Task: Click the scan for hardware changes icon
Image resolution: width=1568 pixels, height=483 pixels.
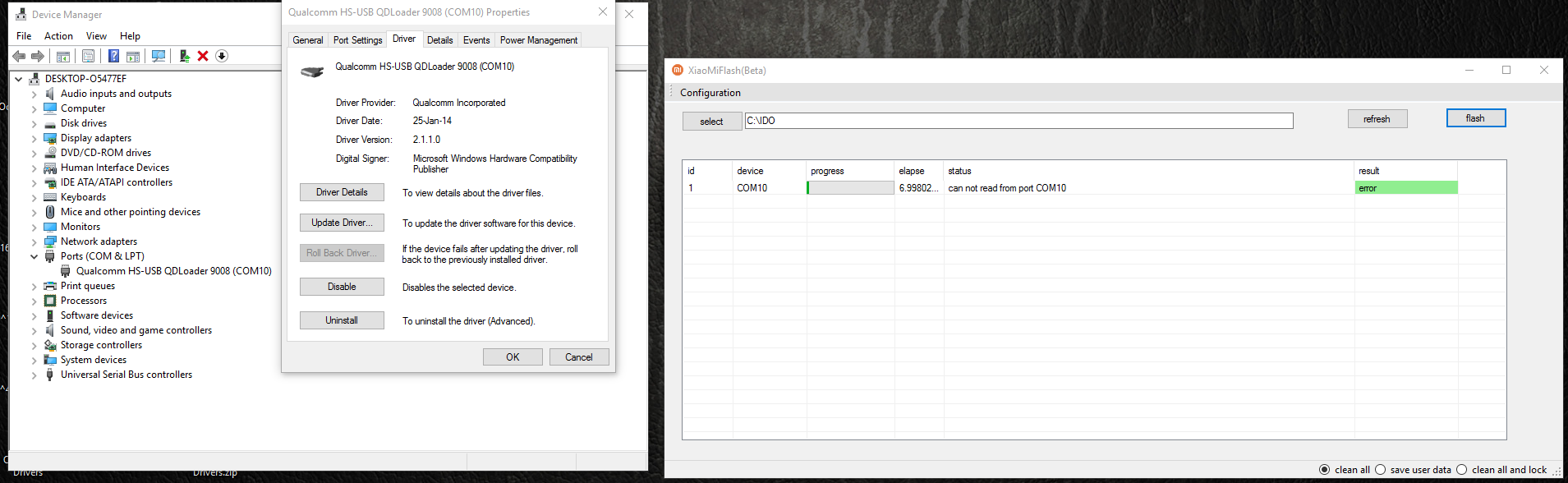Action: 159,56
